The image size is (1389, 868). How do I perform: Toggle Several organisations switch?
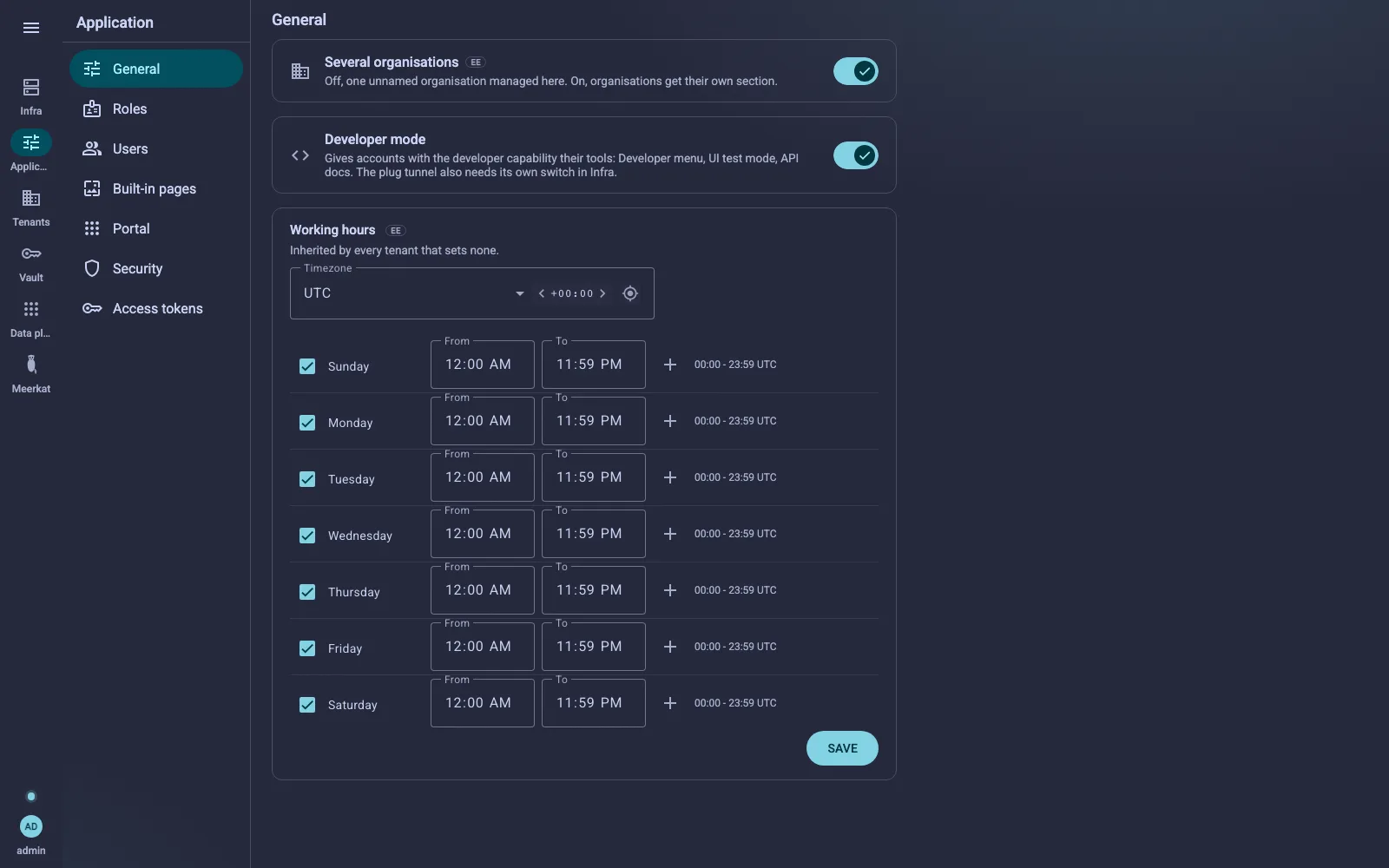pyautogui.click(x=856, y=71)
